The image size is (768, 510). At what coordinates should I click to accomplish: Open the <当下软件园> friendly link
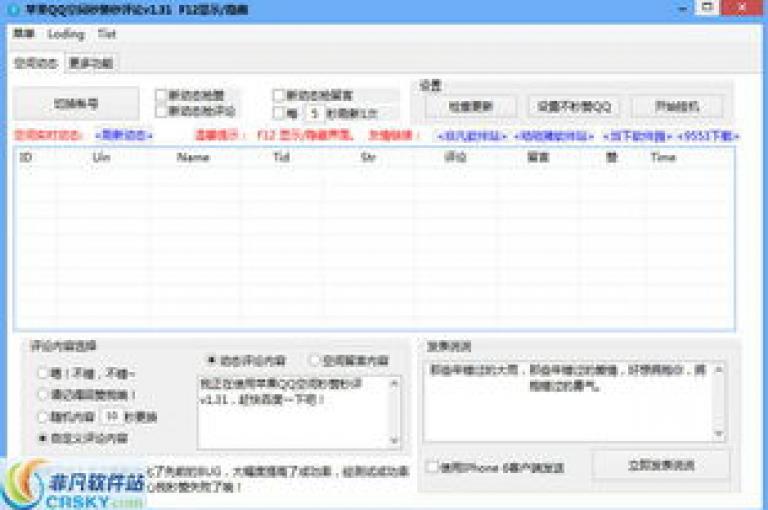tap(637, 136)
